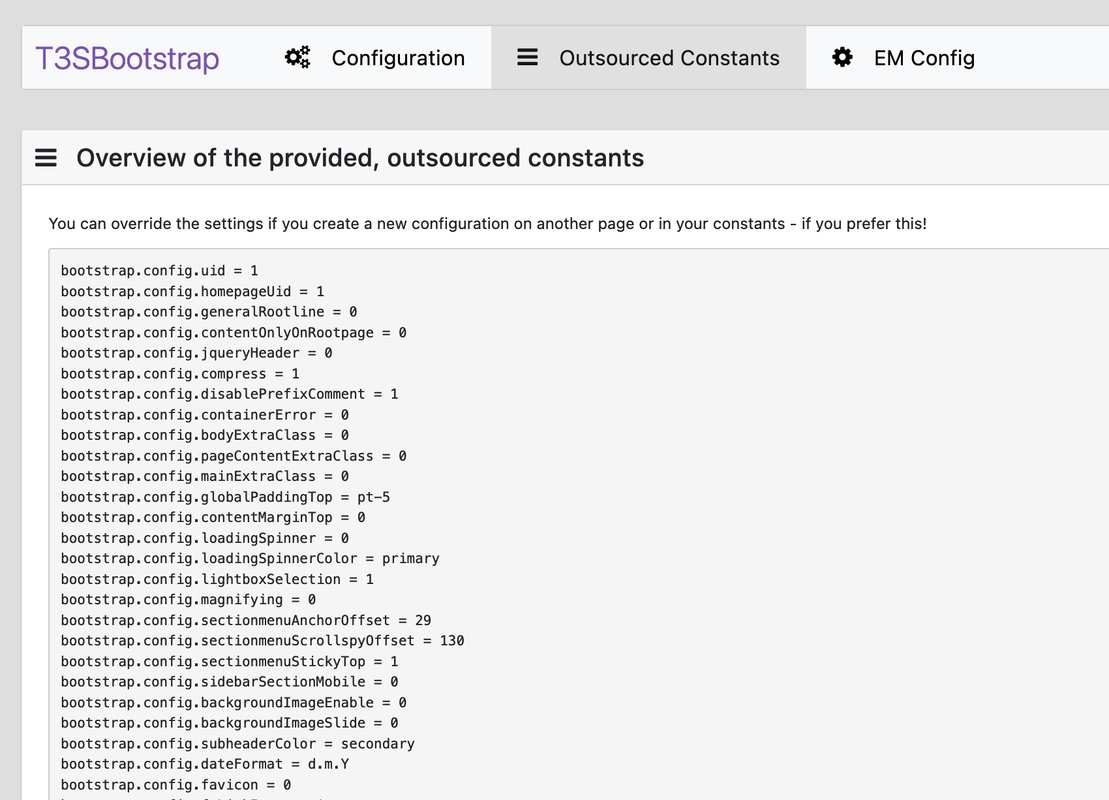The image size is (1109, 800).
Task: Click the Overview of outsourced constants heading
Action: [360, 158]
